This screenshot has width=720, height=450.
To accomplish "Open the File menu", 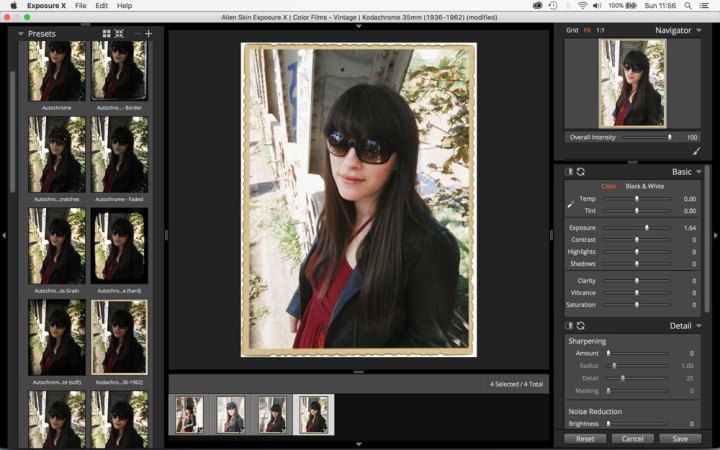I will pyautogui.click(x=80, y=6).
